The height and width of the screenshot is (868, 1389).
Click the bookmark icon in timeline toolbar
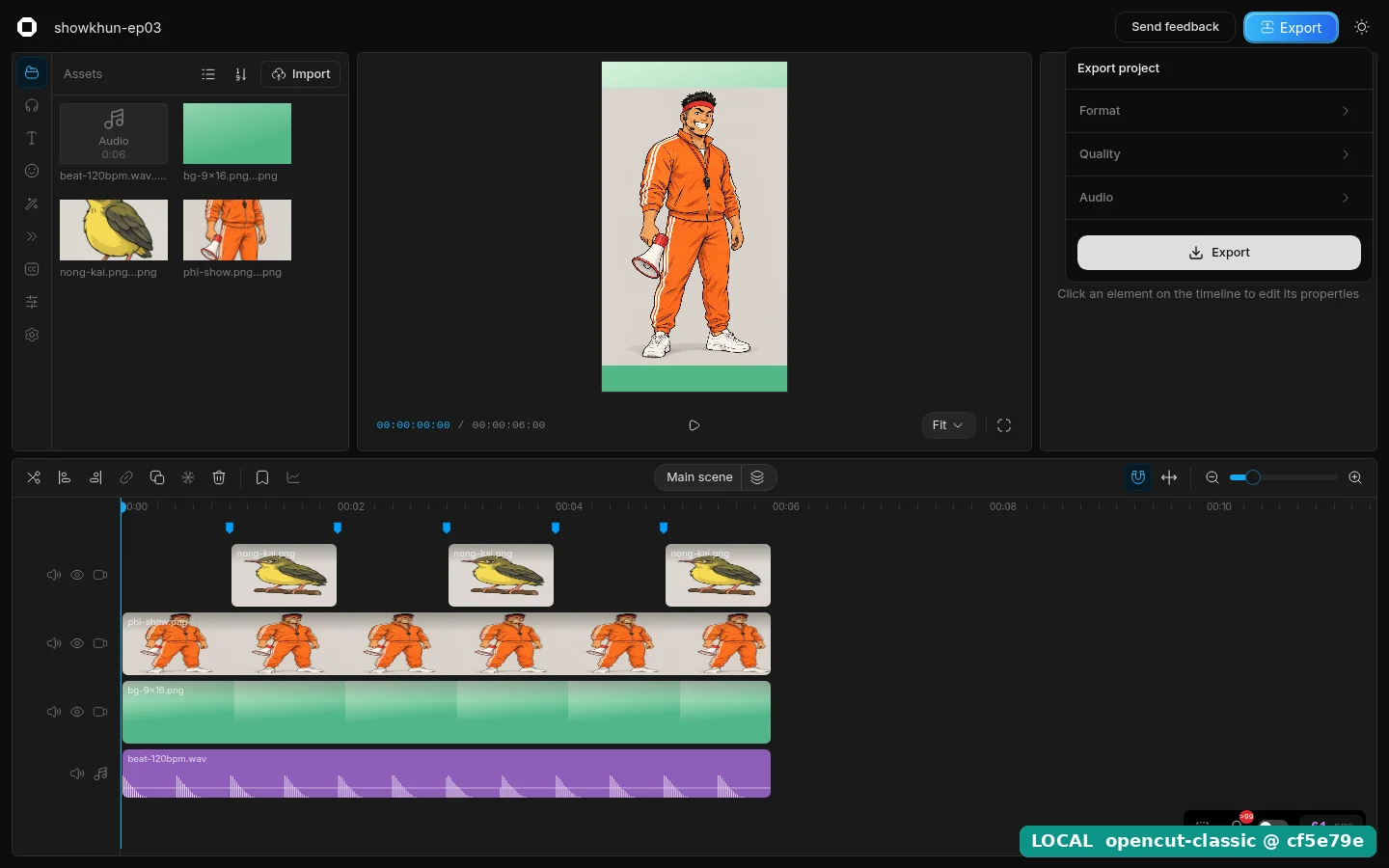tap(262, 477)
